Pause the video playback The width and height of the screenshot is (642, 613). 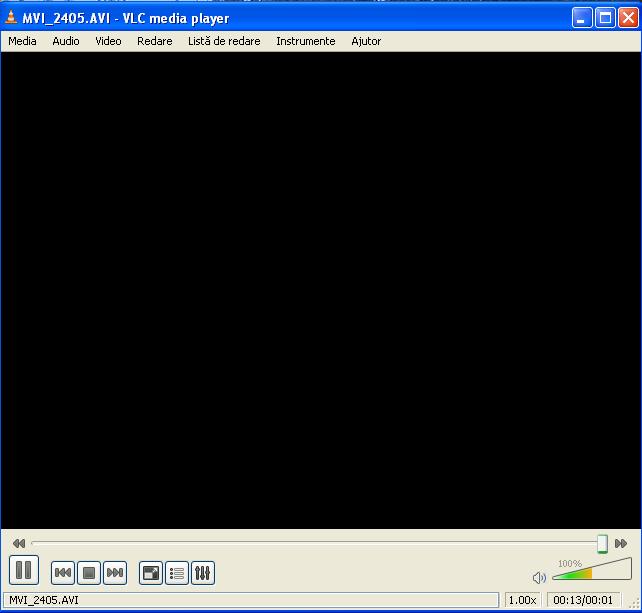click(x=24, y=570)
